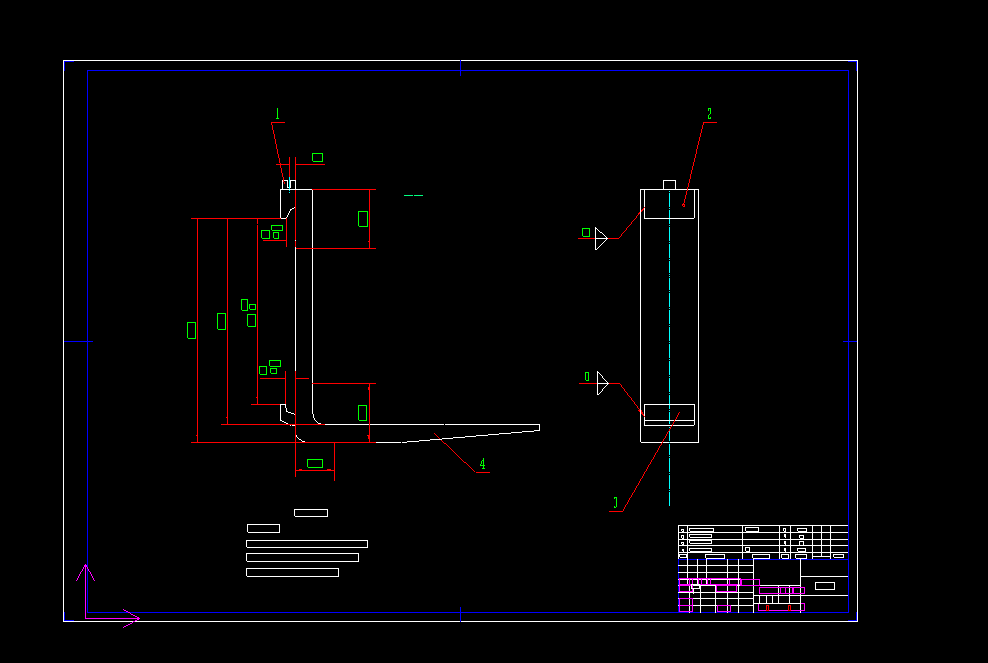Select the tolerance text beside the upper hook

(272, 232)
